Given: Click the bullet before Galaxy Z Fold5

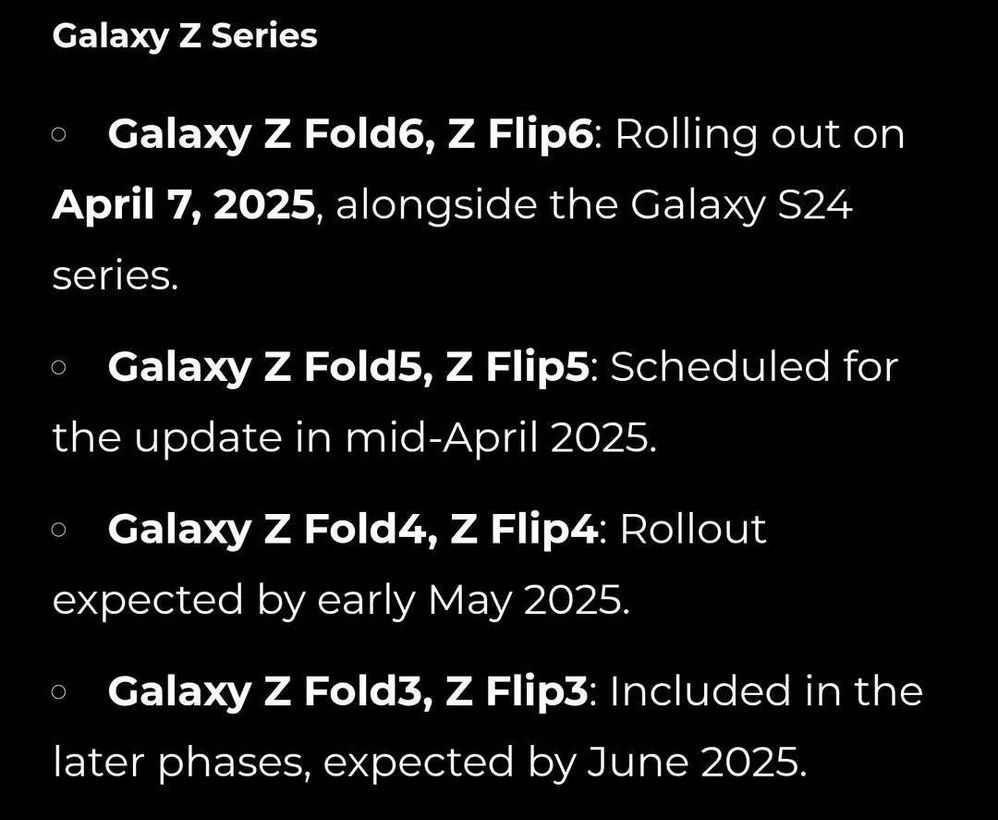Looking at the screenshot, I should tap(59, 367).
